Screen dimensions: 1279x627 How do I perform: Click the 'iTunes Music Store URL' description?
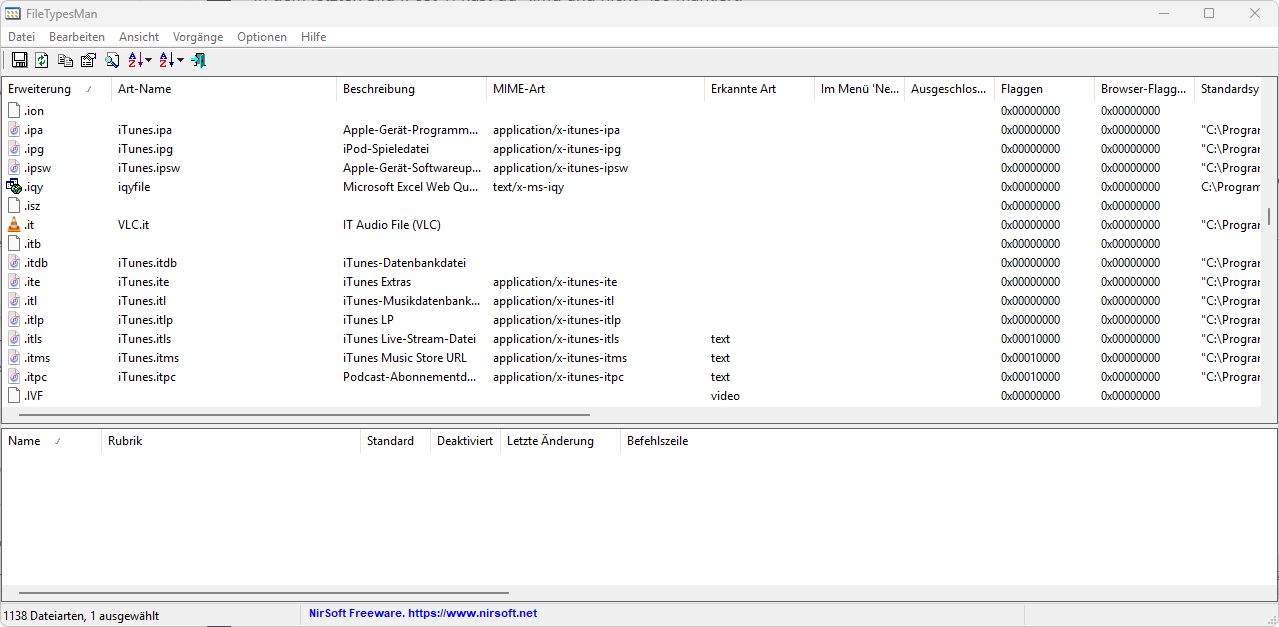point(405,358)
